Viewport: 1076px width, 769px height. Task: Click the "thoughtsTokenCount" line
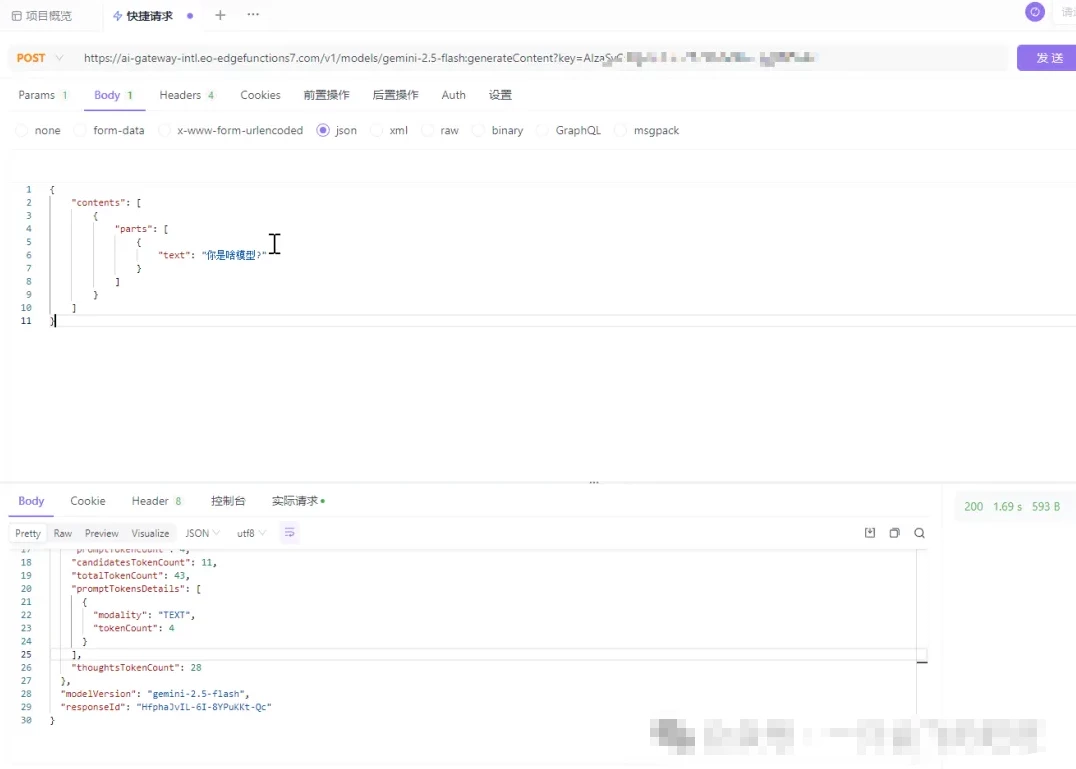136,667
